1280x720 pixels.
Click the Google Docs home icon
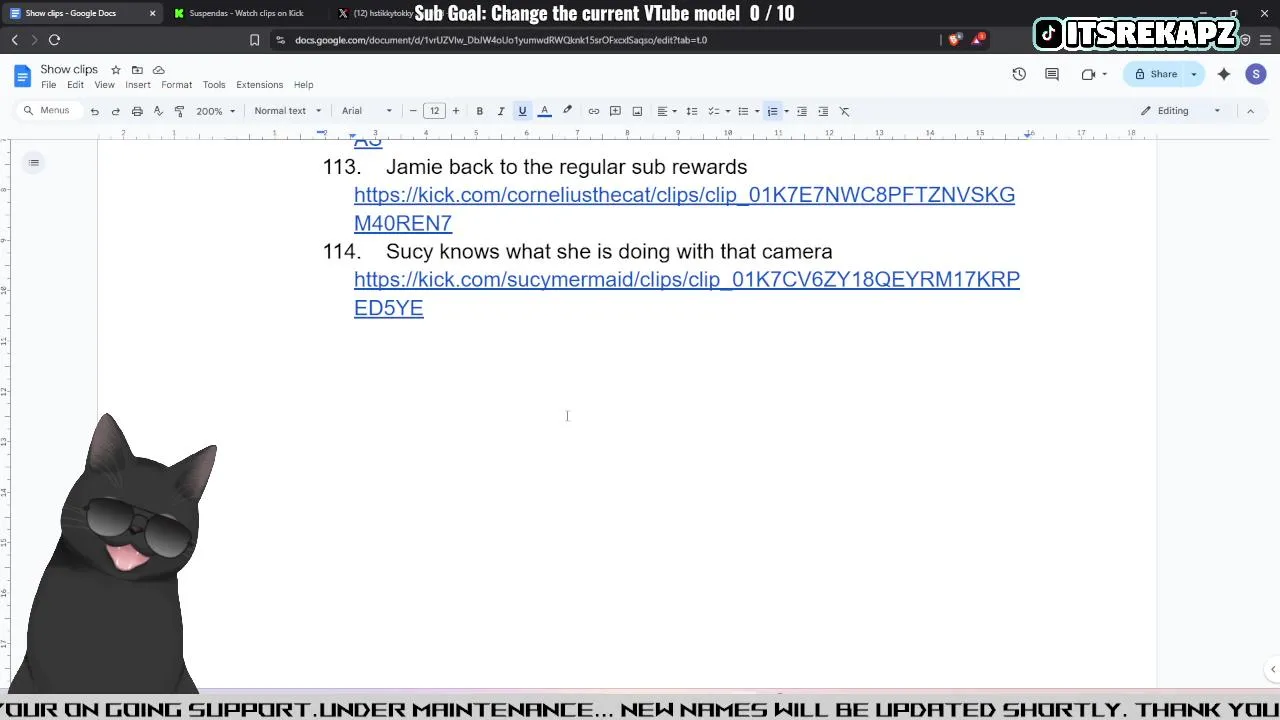point(22,76)
